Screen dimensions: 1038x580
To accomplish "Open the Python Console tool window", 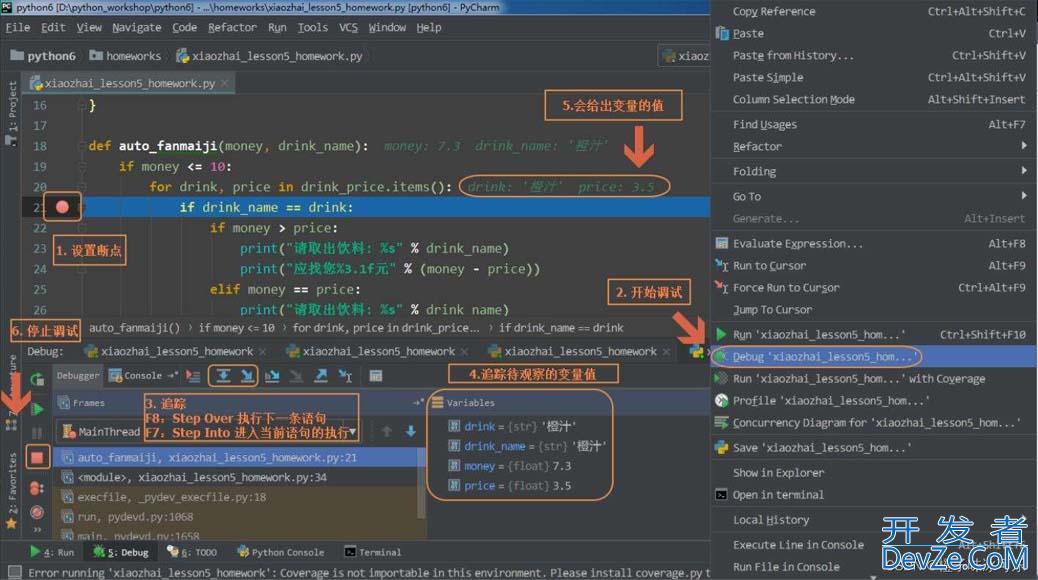I will tap(281, 552).
